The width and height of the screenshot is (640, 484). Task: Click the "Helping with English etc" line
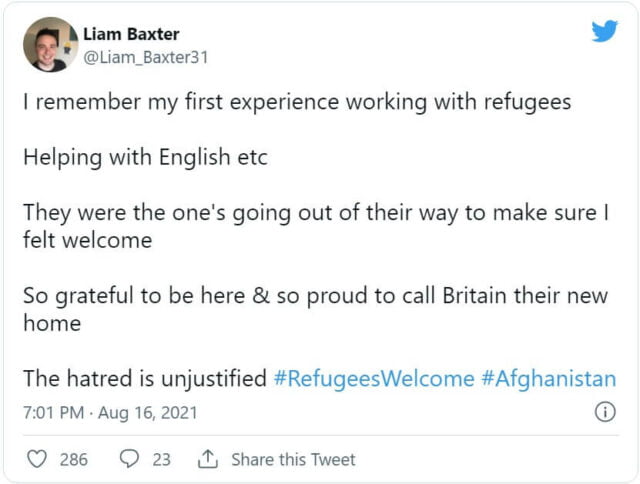(145, 158)
